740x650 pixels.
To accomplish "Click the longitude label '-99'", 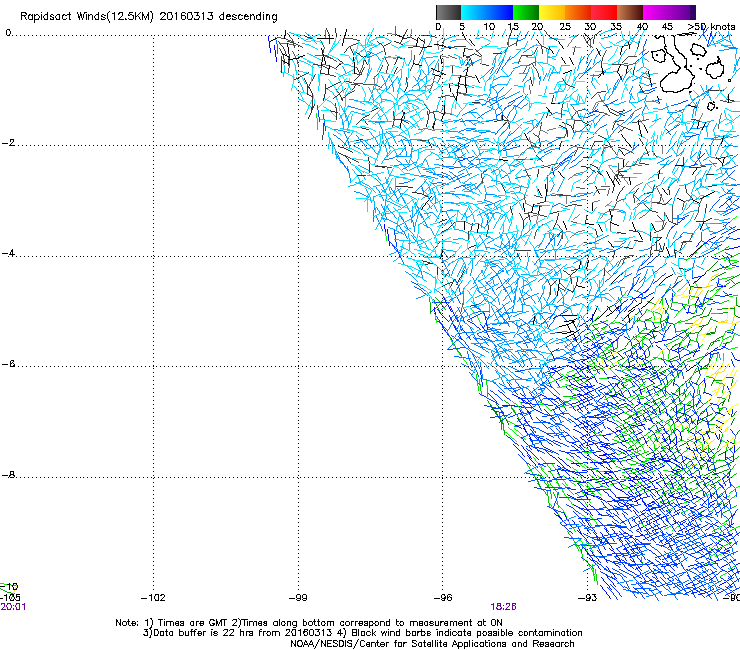I will tap(298, 598).
